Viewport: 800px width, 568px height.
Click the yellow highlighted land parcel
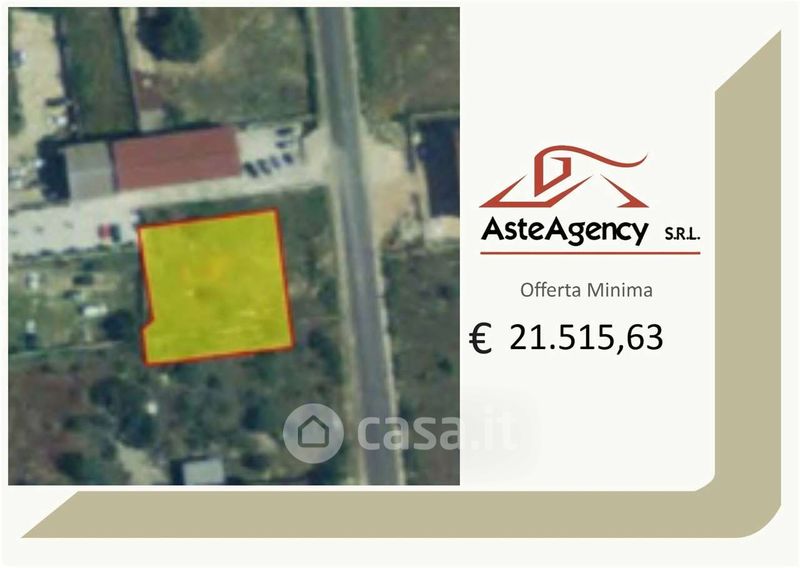tap(216, 287)
